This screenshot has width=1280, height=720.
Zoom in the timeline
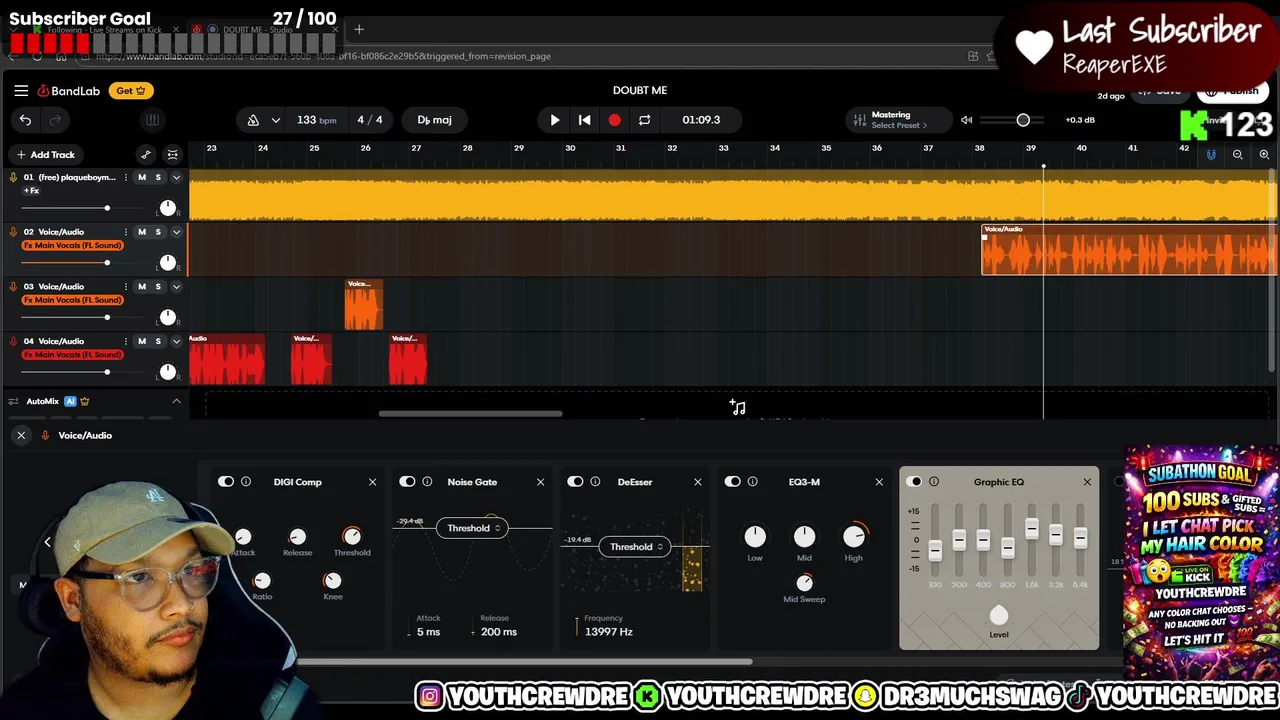pos(1264,155)
